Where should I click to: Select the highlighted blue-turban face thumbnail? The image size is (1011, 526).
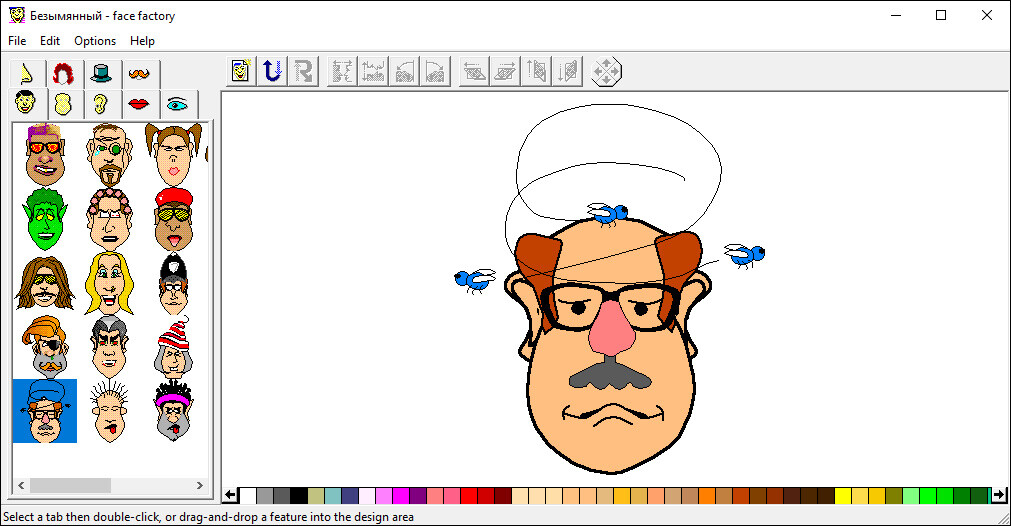pyautogui.click(x=44, y=411)
